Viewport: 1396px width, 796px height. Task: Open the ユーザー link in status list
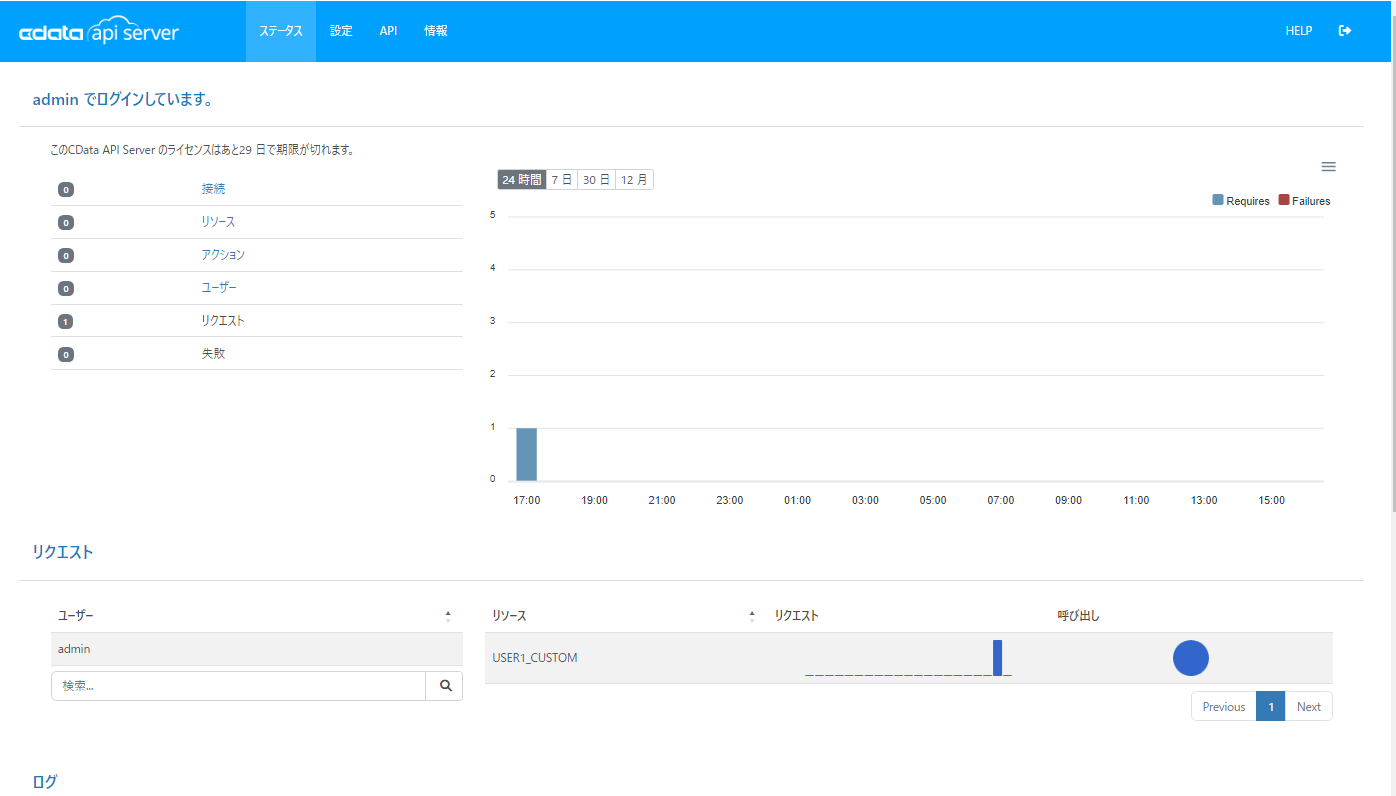(219, 288)
